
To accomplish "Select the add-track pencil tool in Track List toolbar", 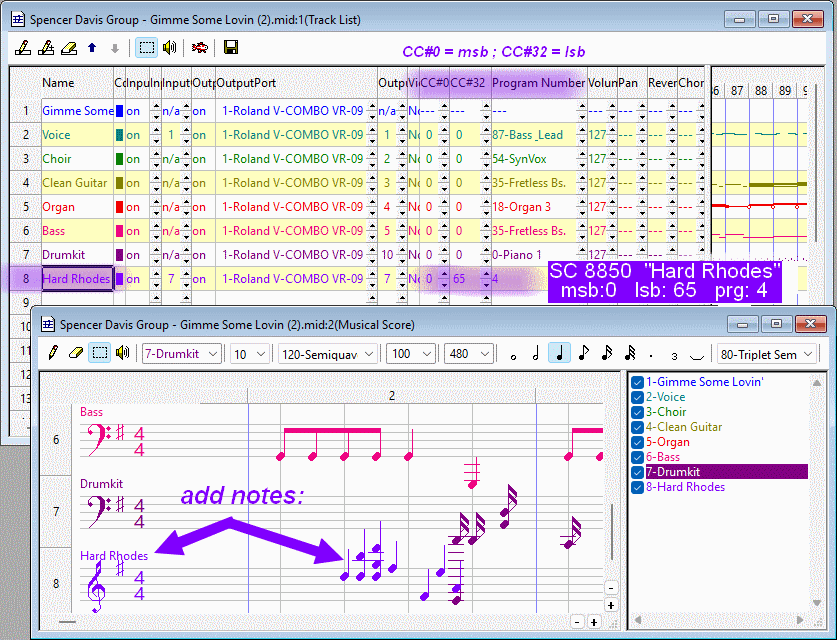I will tap(46, 48).
